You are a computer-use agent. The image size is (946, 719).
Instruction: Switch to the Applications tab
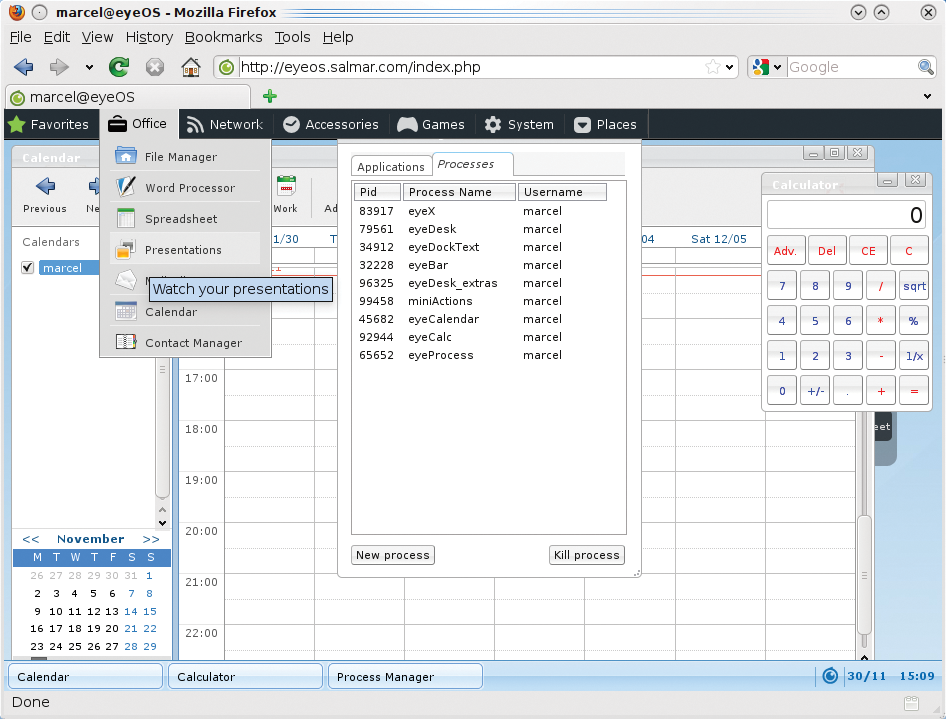click(391, 167)
